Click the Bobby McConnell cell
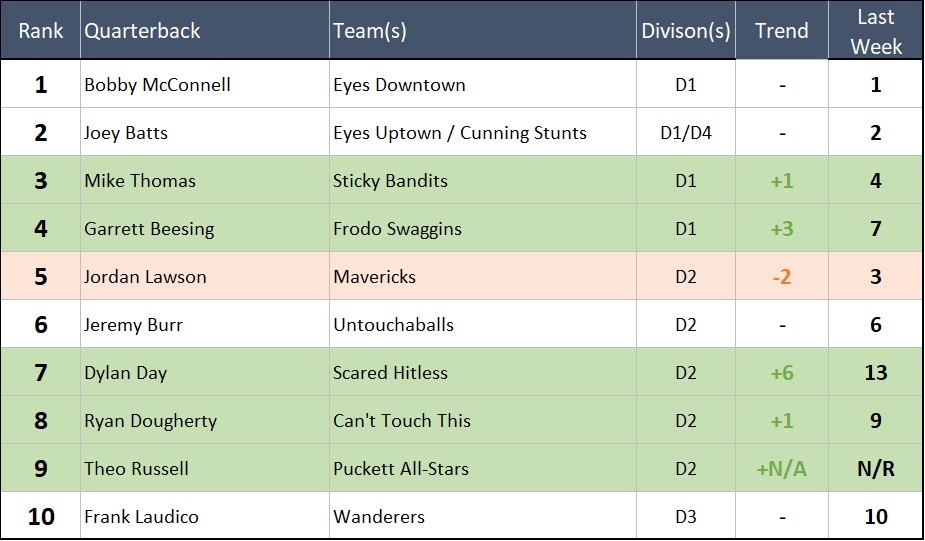Image resolution: width=925 pixels, height=541 pixels. click(157, 85)
